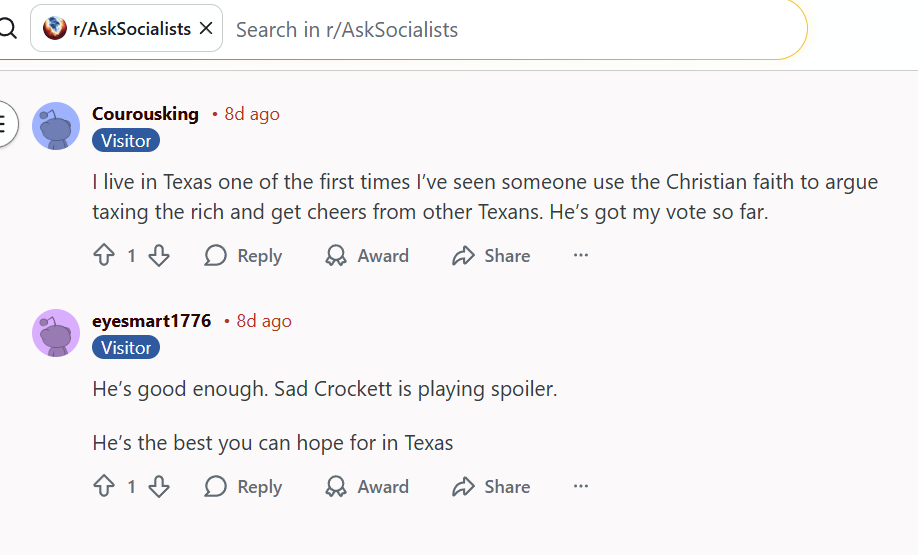This screenshot has height=555, width=918.
Task: Open sidebar hamburger menu
Action: [x=4, y=125]
